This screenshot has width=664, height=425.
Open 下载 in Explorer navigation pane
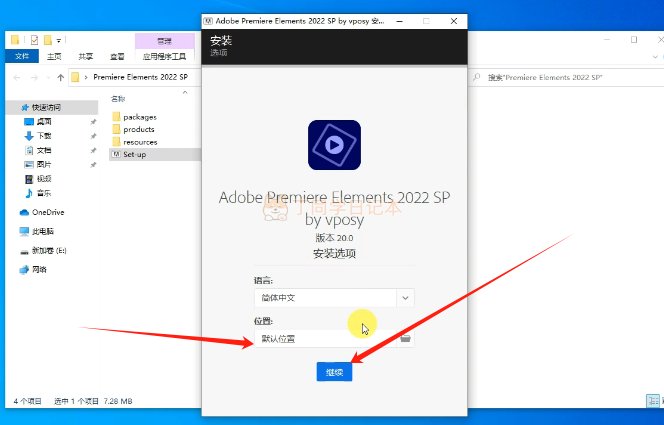pyautogui.click(x=44, y=136)
